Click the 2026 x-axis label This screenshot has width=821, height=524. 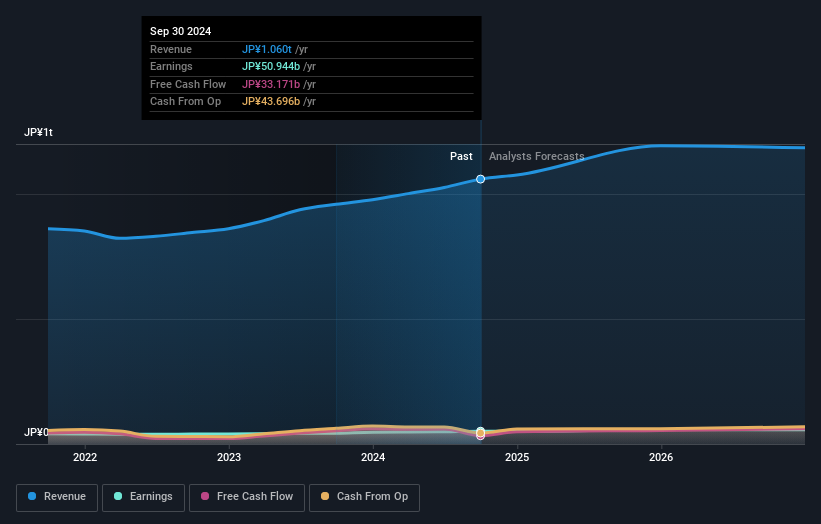click(661, 457)
